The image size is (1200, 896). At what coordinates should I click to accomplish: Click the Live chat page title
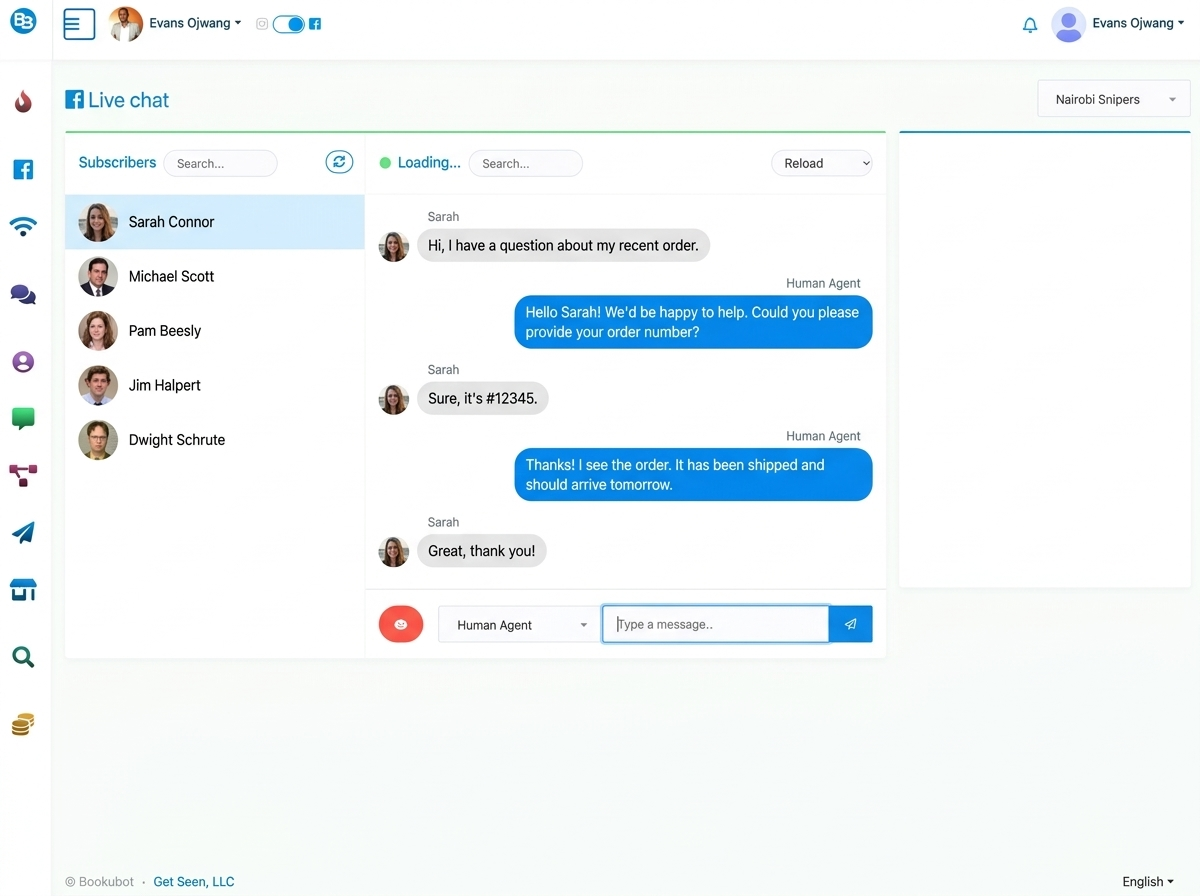click(x=128, y=100)
